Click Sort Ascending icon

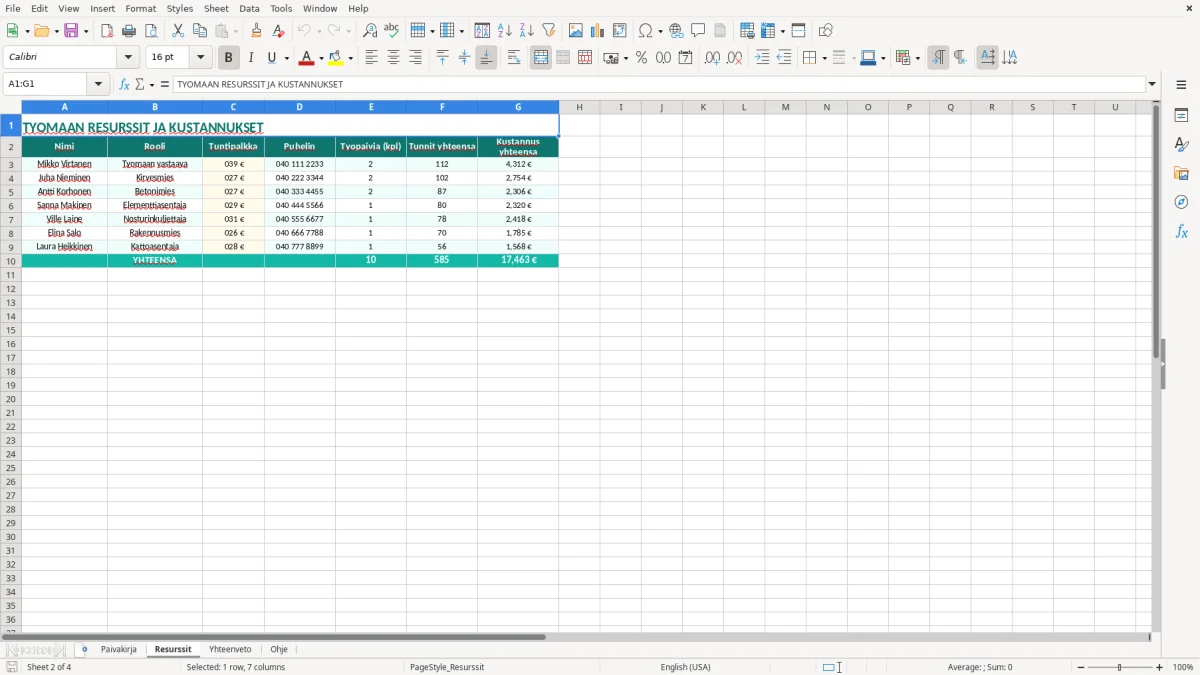pyautogui.click(x=505, y=31)
